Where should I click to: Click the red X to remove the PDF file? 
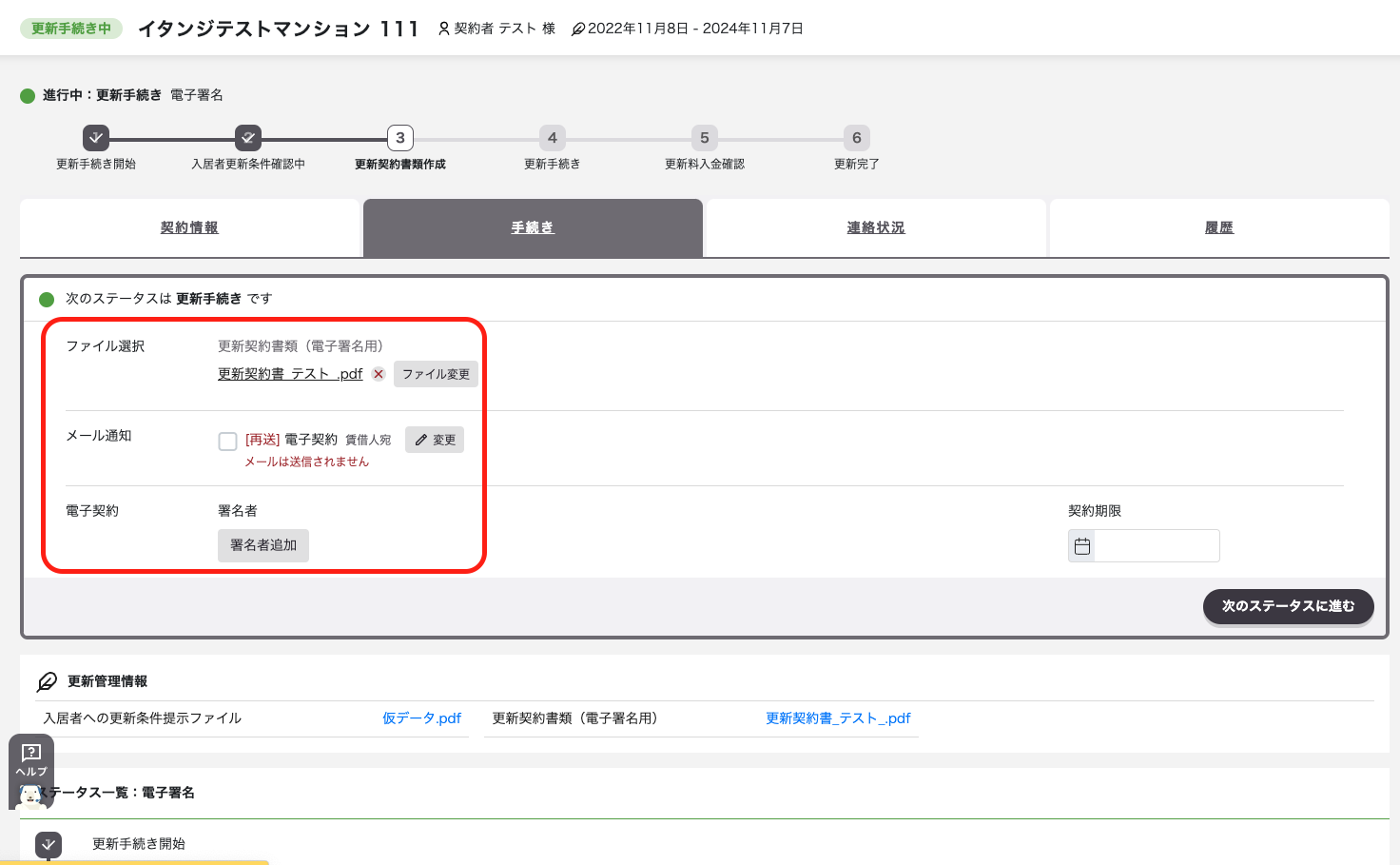[379, 374]
